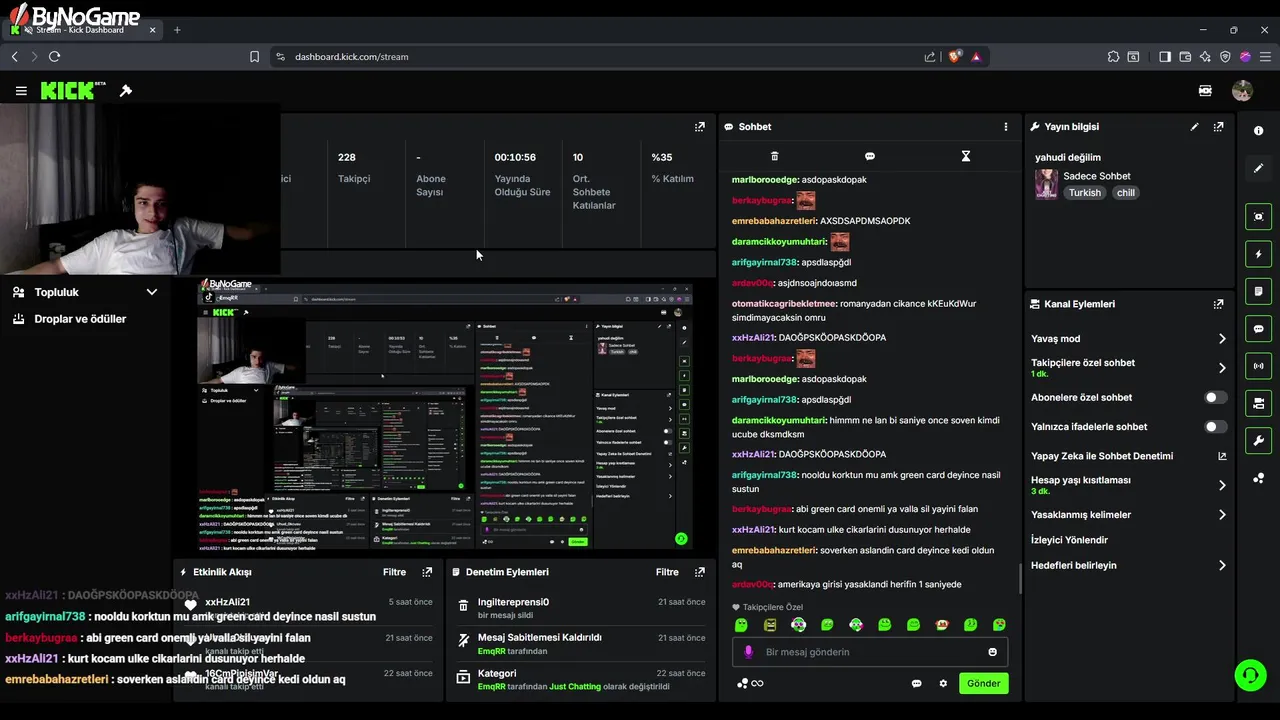Toggle Abonelere özel sohbet switch
The height and width of the screenshot is (720, 1280).
tap(1214, 397)
